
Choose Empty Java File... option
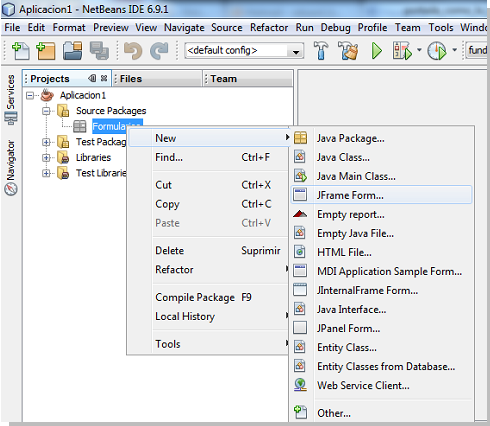[381, 233]
